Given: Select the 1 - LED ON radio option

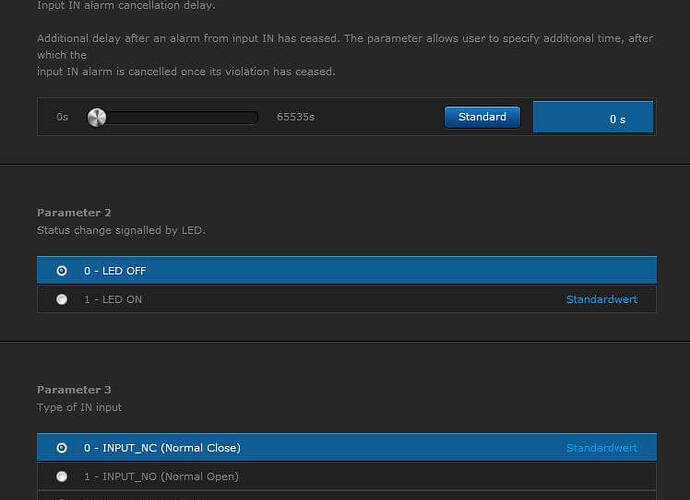Looking at the screenshot, I should (x=347, y=299).
